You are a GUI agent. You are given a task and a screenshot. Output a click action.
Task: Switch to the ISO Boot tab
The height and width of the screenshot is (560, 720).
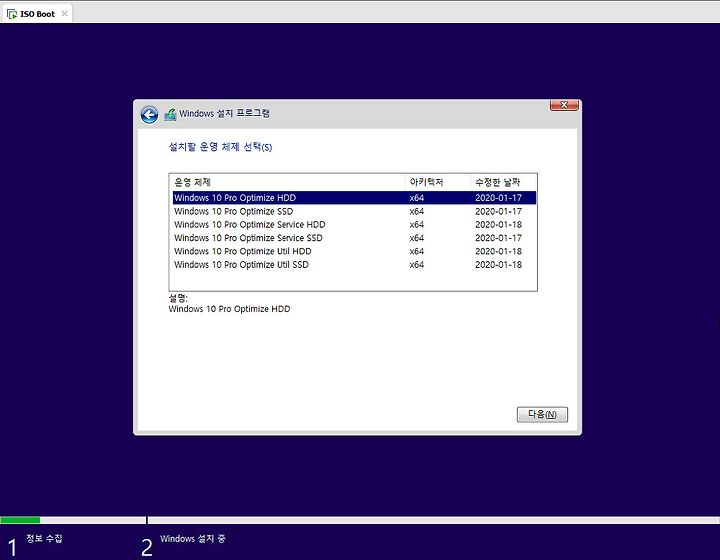click(x=37, y=14)
